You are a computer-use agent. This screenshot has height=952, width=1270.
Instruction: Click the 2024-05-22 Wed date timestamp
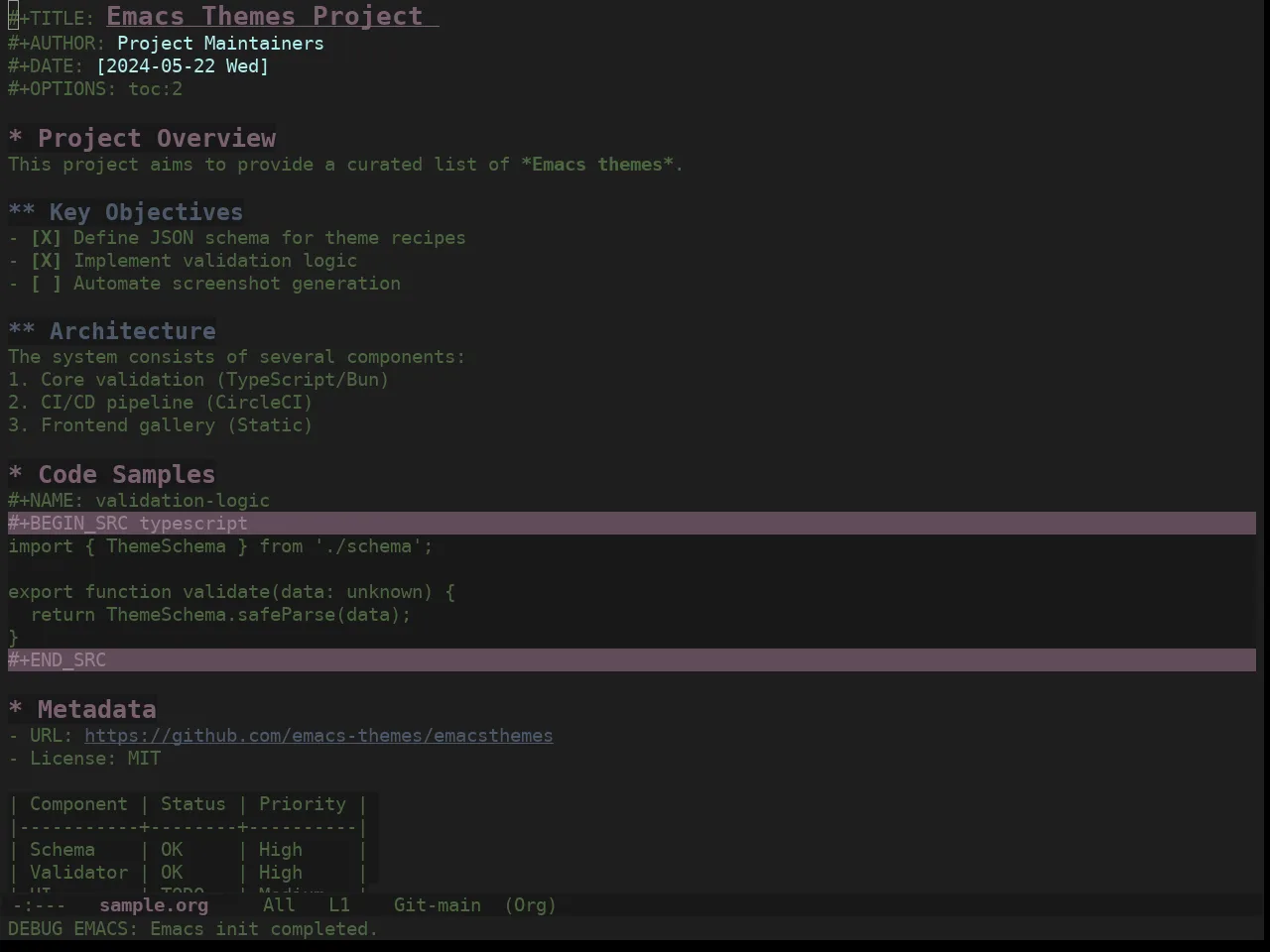coord(183,66)
